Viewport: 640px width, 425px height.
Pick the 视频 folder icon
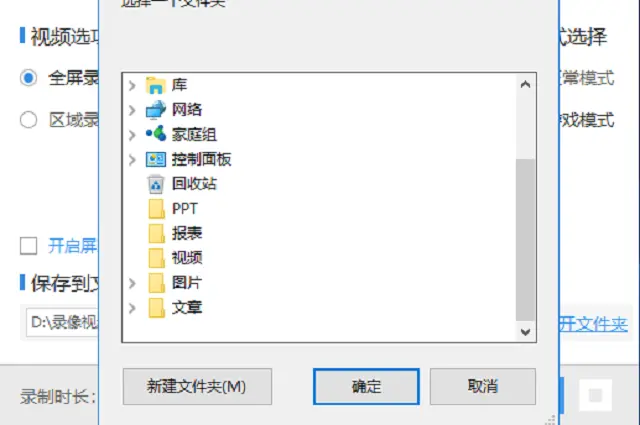coord(156,258)
